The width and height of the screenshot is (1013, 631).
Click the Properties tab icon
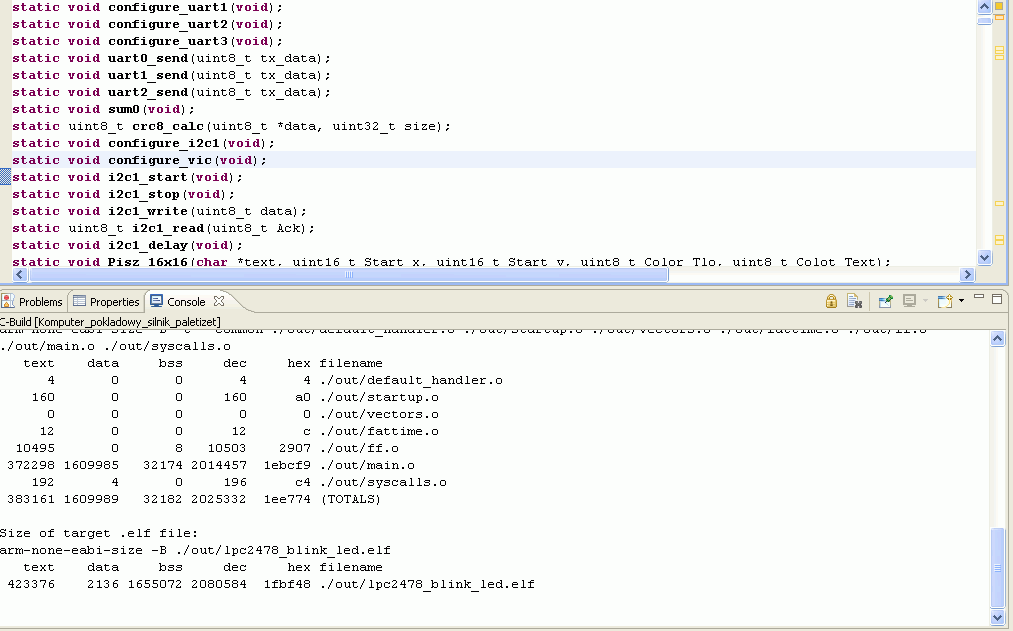point(79,301)
